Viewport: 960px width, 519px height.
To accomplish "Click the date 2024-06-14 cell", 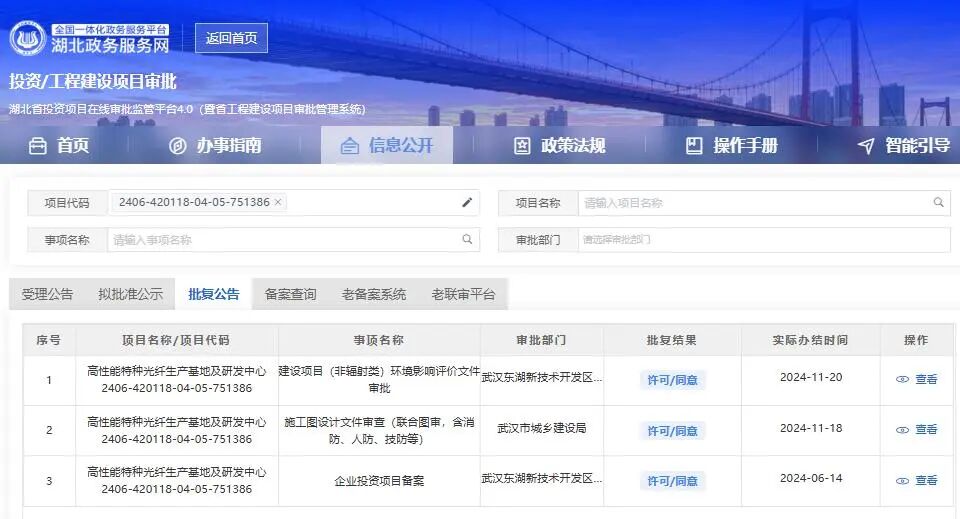I will pyautogui.click(x=811, y=479).
